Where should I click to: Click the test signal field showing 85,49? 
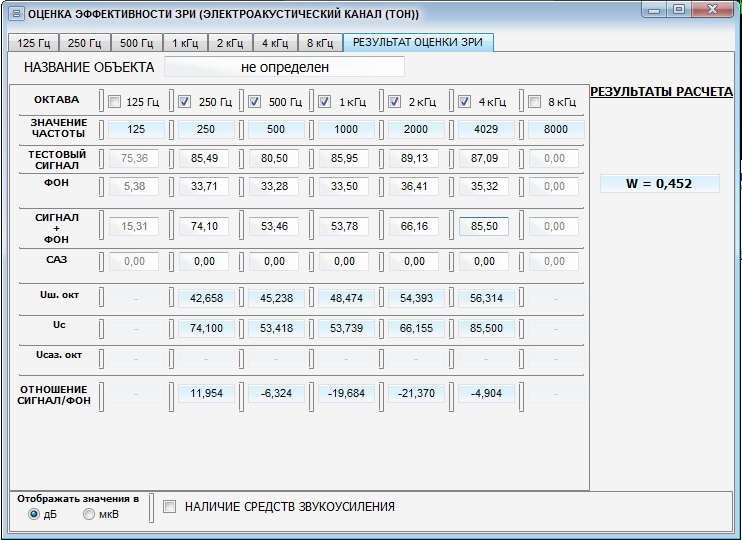205,158
